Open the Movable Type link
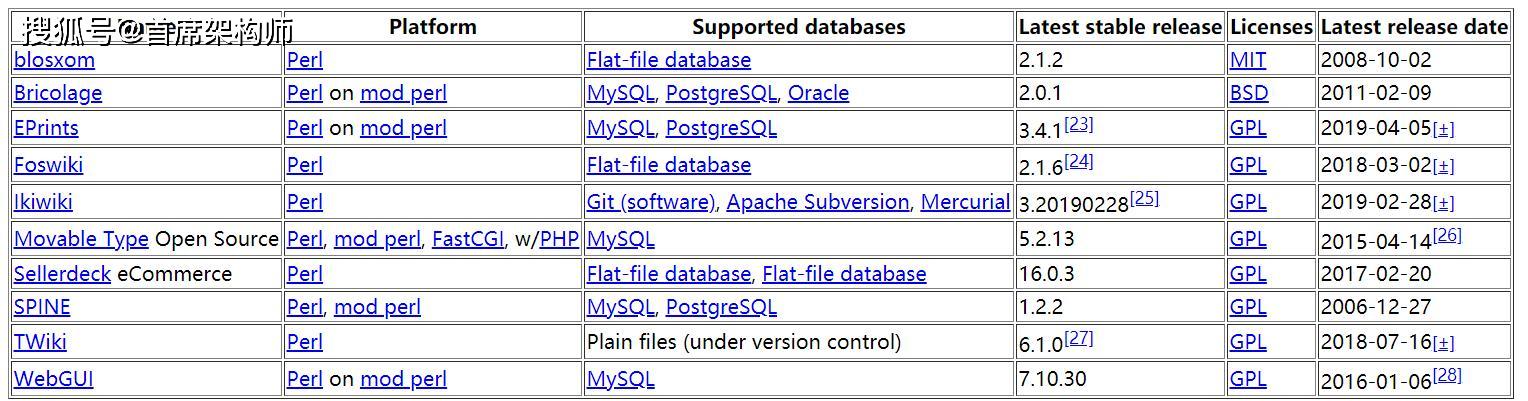Viewport: 1528px width, 401px height. 81,239
